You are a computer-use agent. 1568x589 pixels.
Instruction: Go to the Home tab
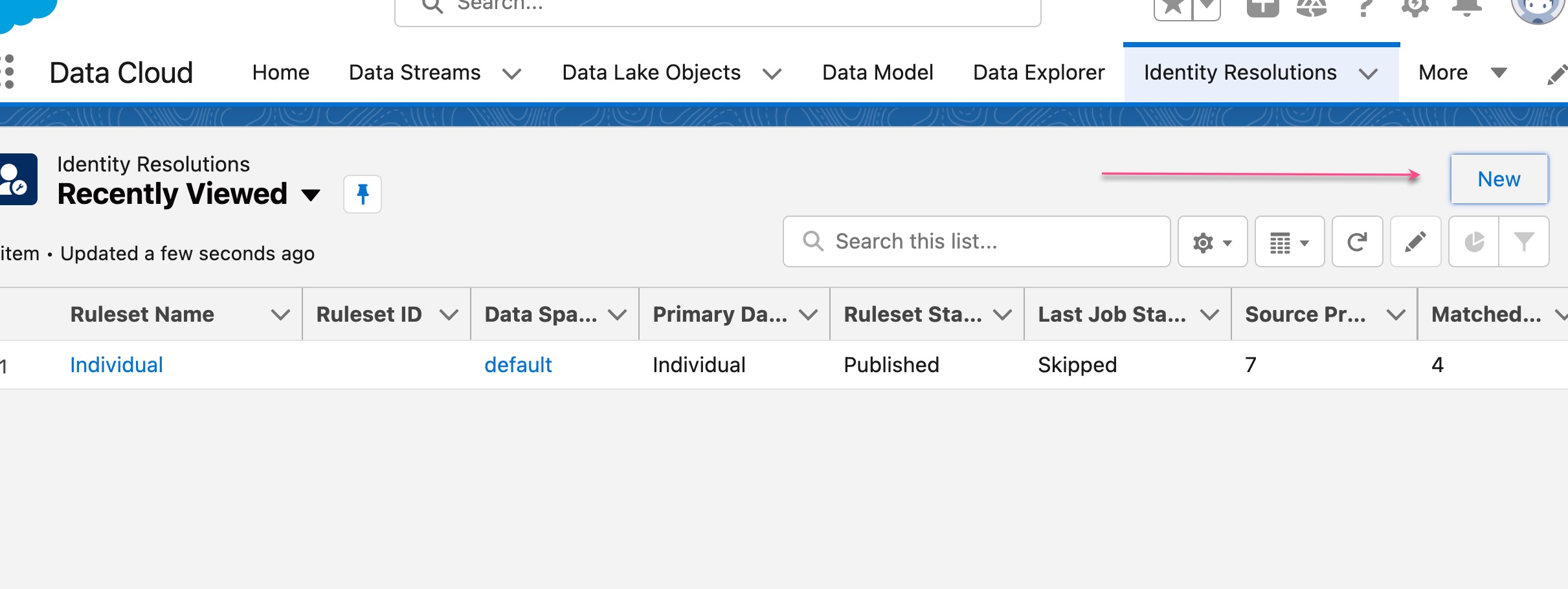[281, 72]
